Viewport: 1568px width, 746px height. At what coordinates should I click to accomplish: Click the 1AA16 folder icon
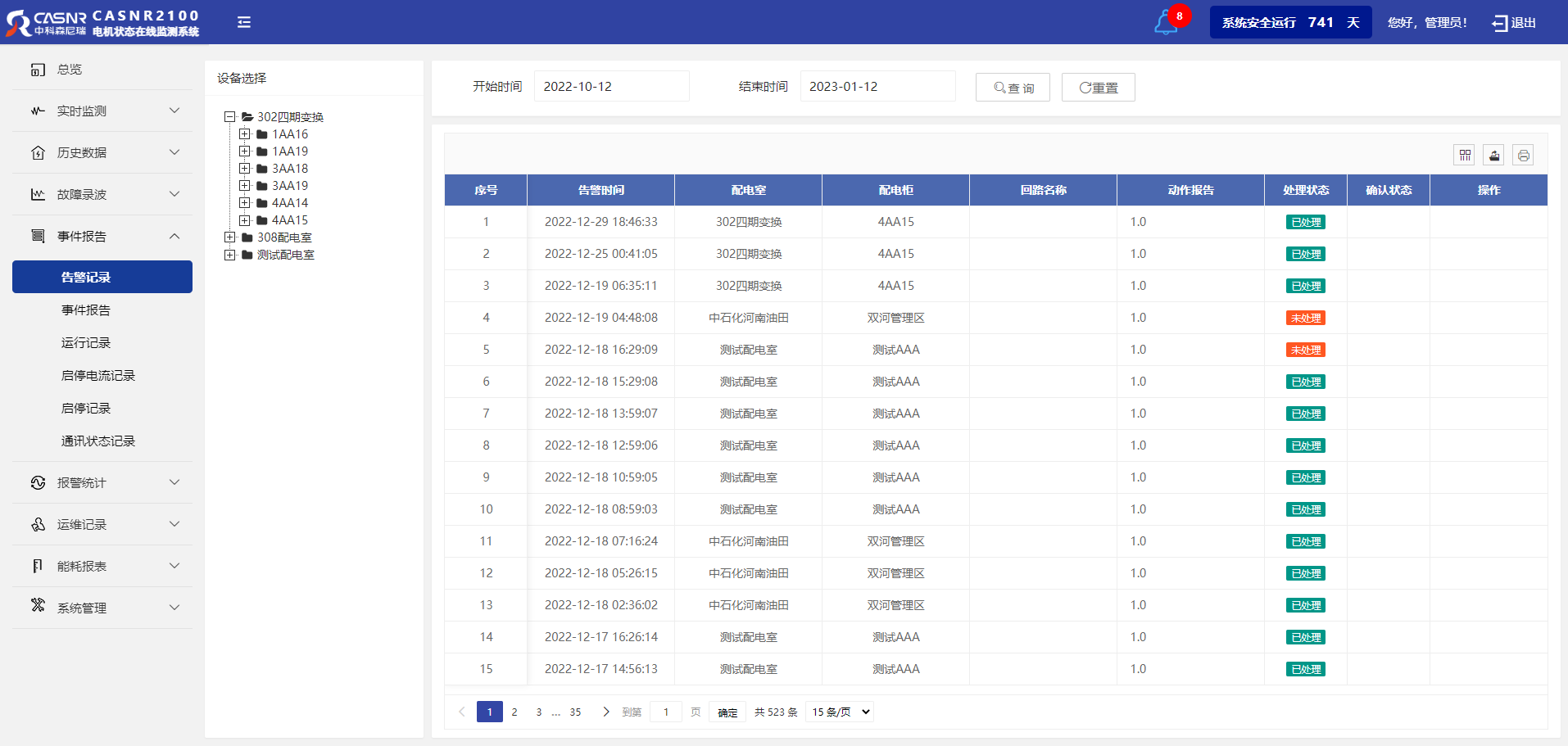(x=262, y=134)
